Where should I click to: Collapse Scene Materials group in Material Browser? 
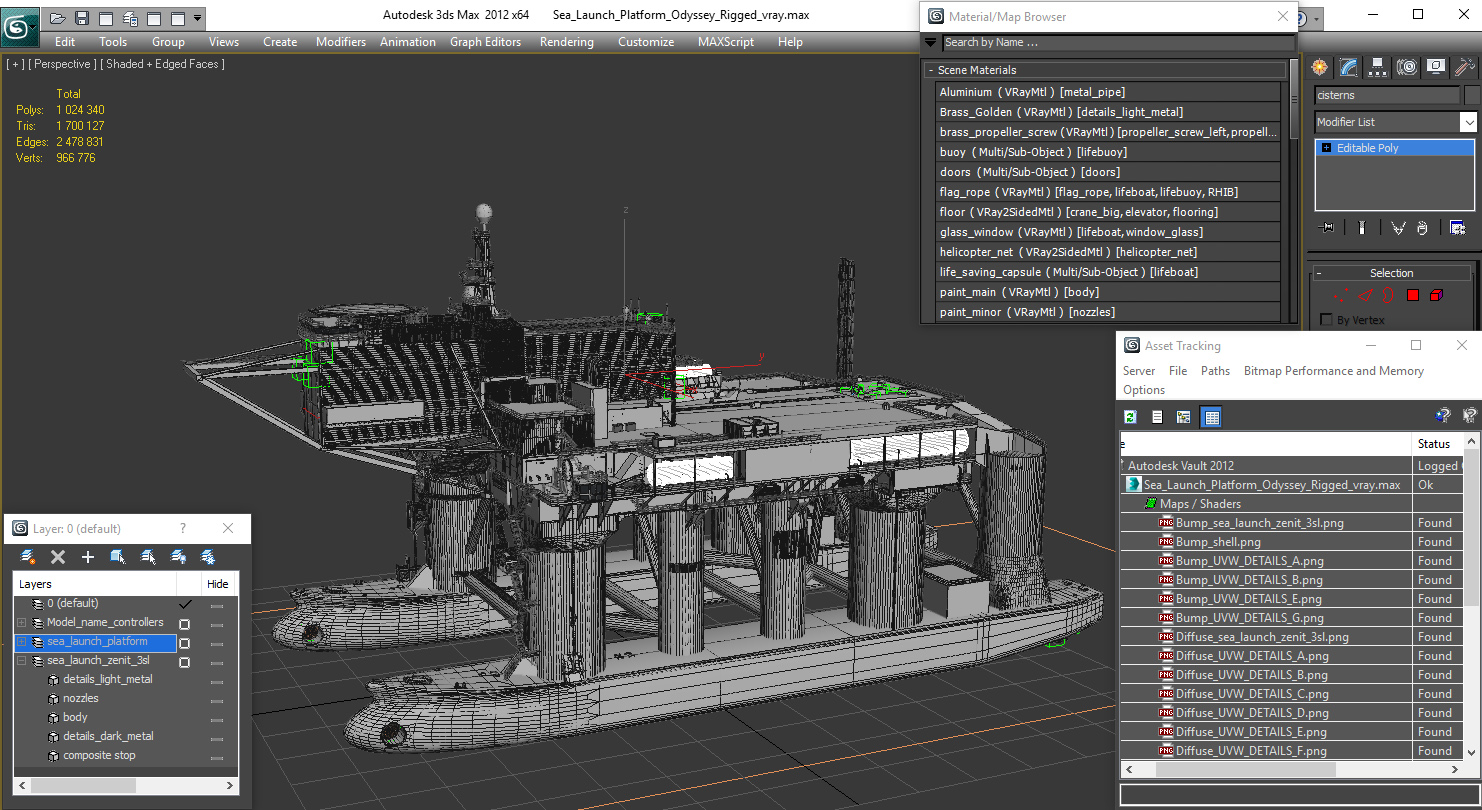(x=931, y=70)
